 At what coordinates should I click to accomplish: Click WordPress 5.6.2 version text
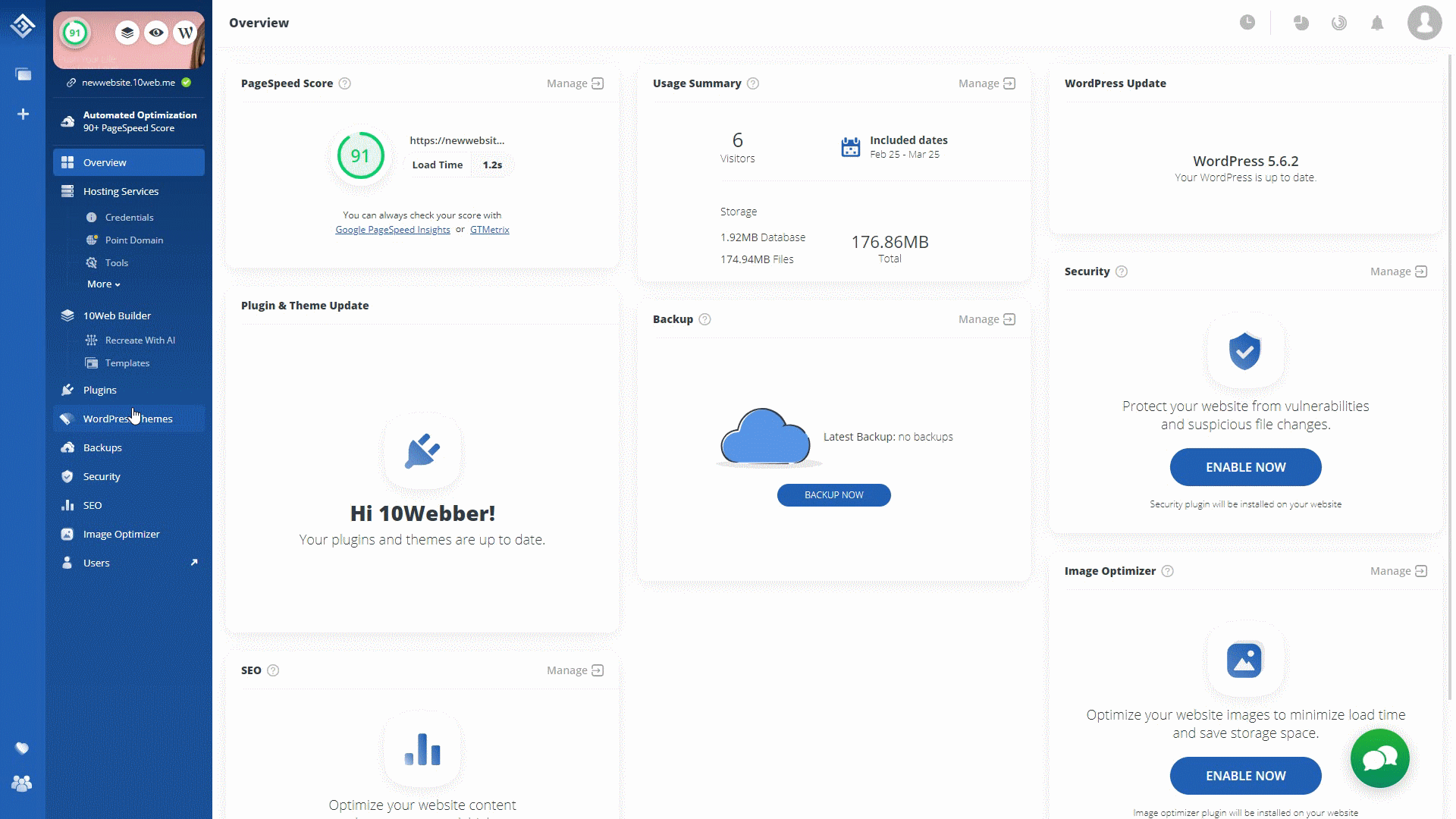(x=1246, y=161)
